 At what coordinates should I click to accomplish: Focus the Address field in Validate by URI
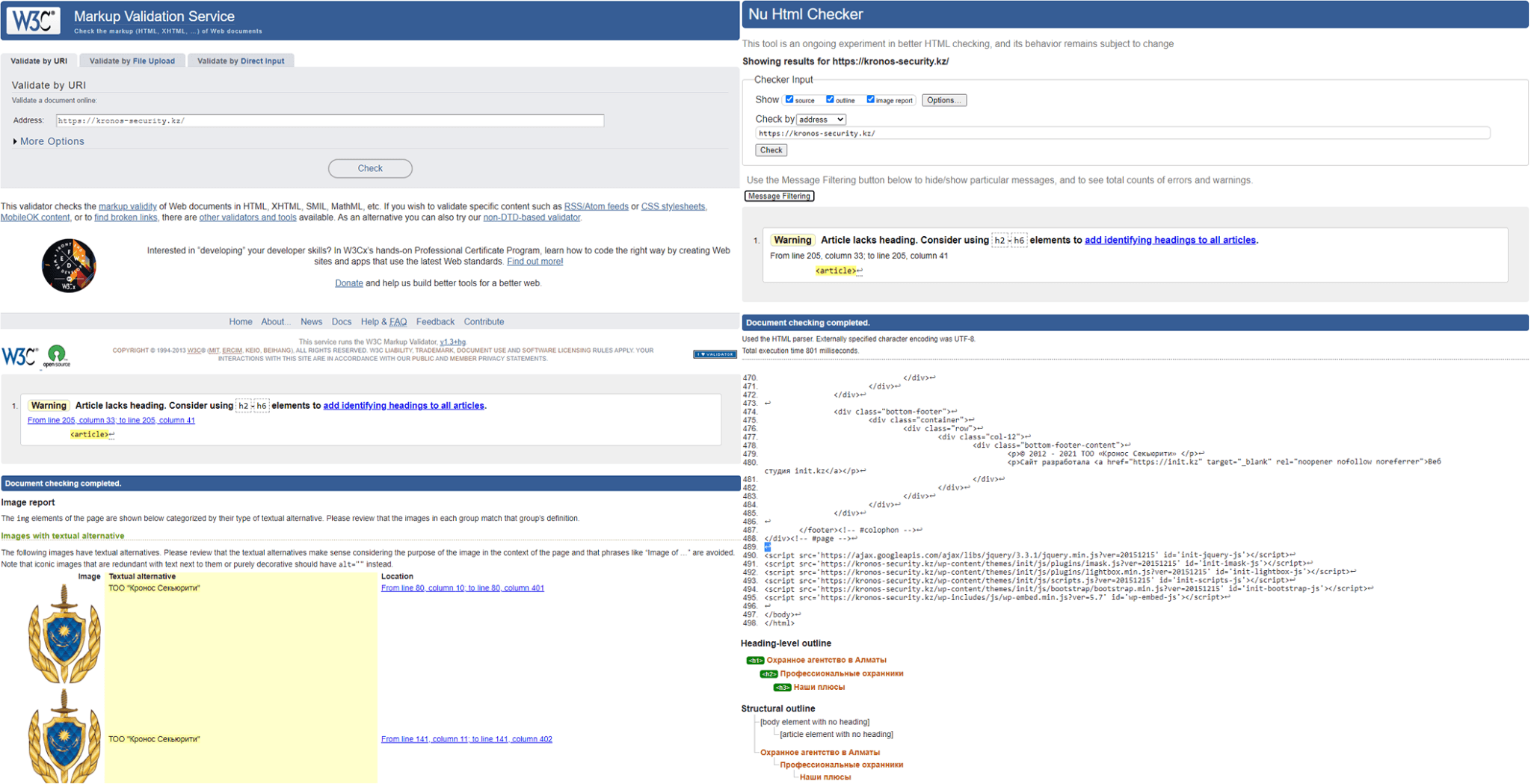coord(330,120)
